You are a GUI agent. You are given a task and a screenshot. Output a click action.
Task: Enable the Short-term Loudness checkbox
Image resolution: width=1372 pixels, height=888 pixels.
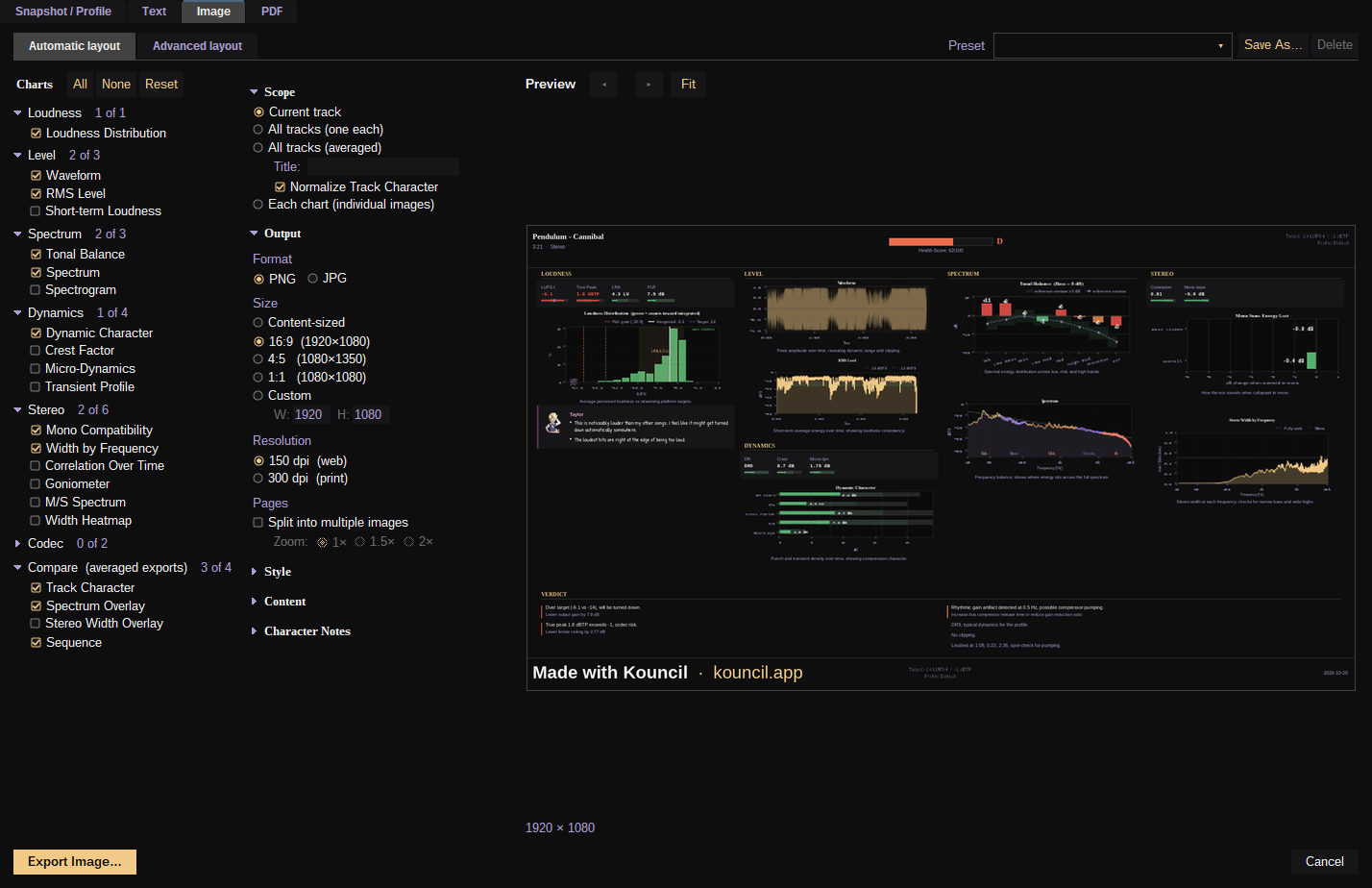(36, 211)
